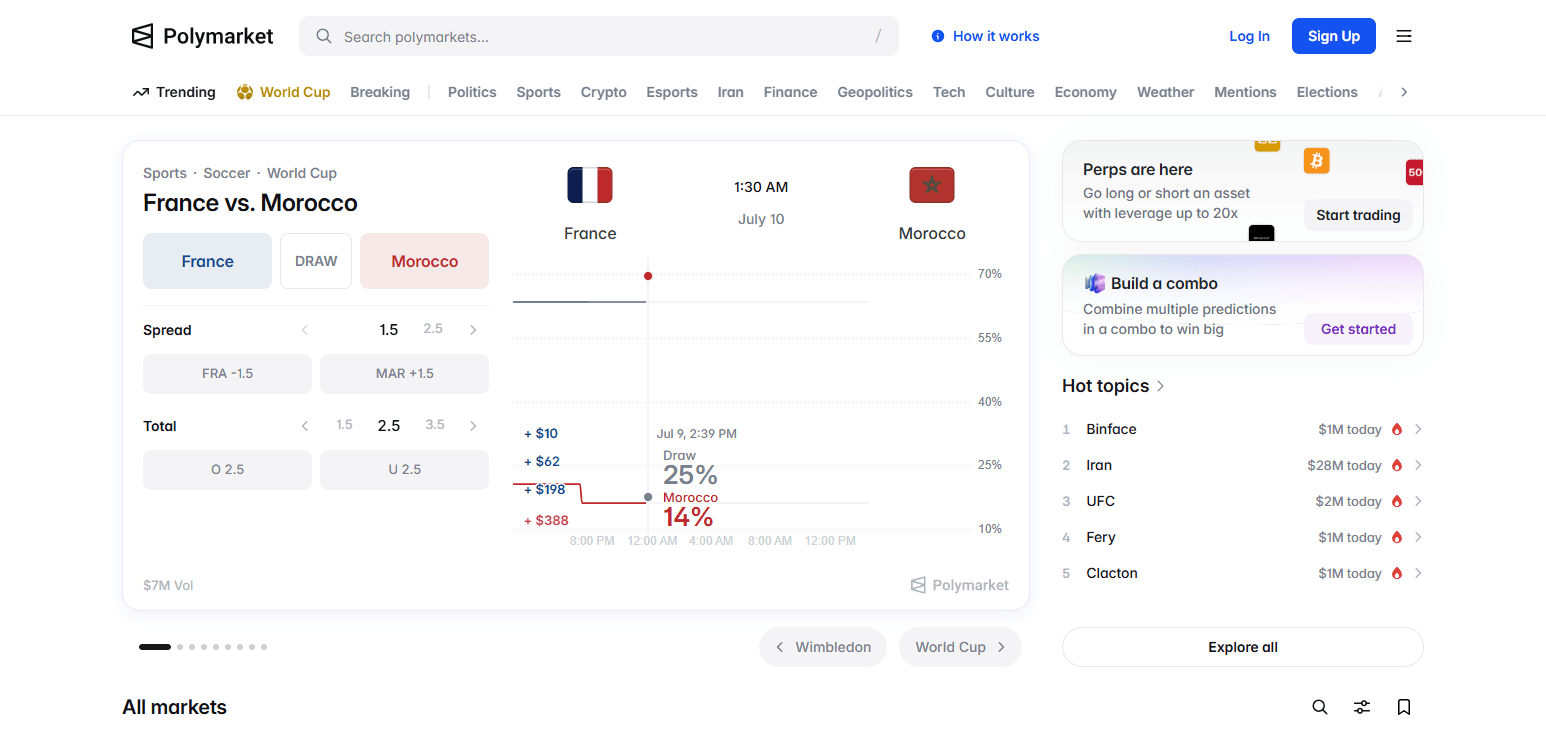The height and width of the screenshot is (732, 1546).
Task: Click the World Cup breadcrumb link
Action: (302, 173)
